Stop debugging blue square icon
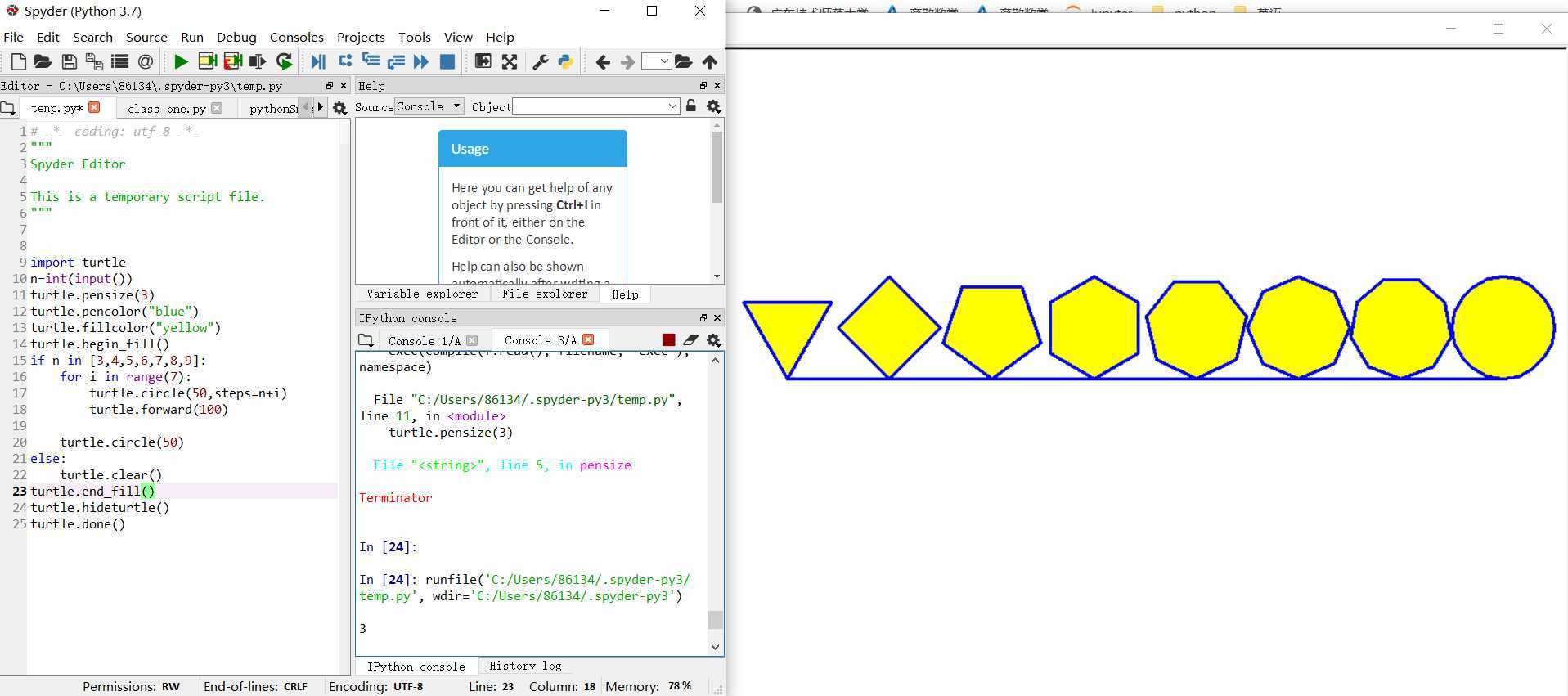This screenshot has width=1568, height=696. [x=447, y=61]
